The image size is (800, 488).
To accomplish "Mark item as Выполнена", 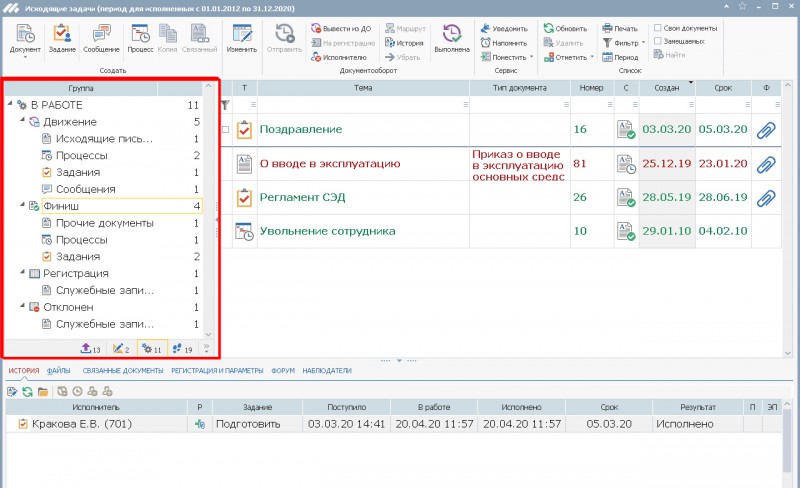I will 452,39.
